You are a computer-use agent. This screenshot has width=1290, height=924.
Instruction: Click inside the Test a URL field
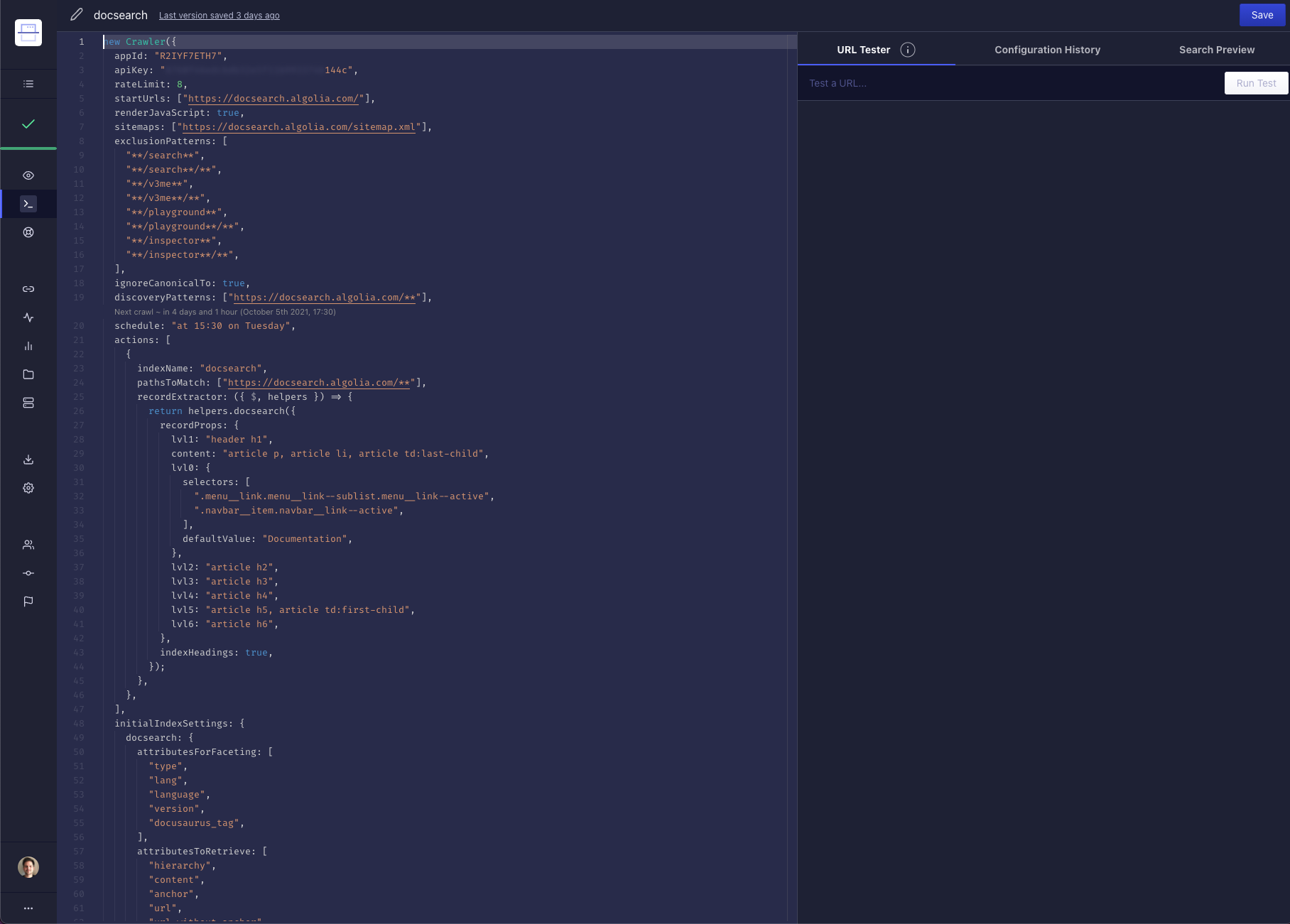(923, 83)
